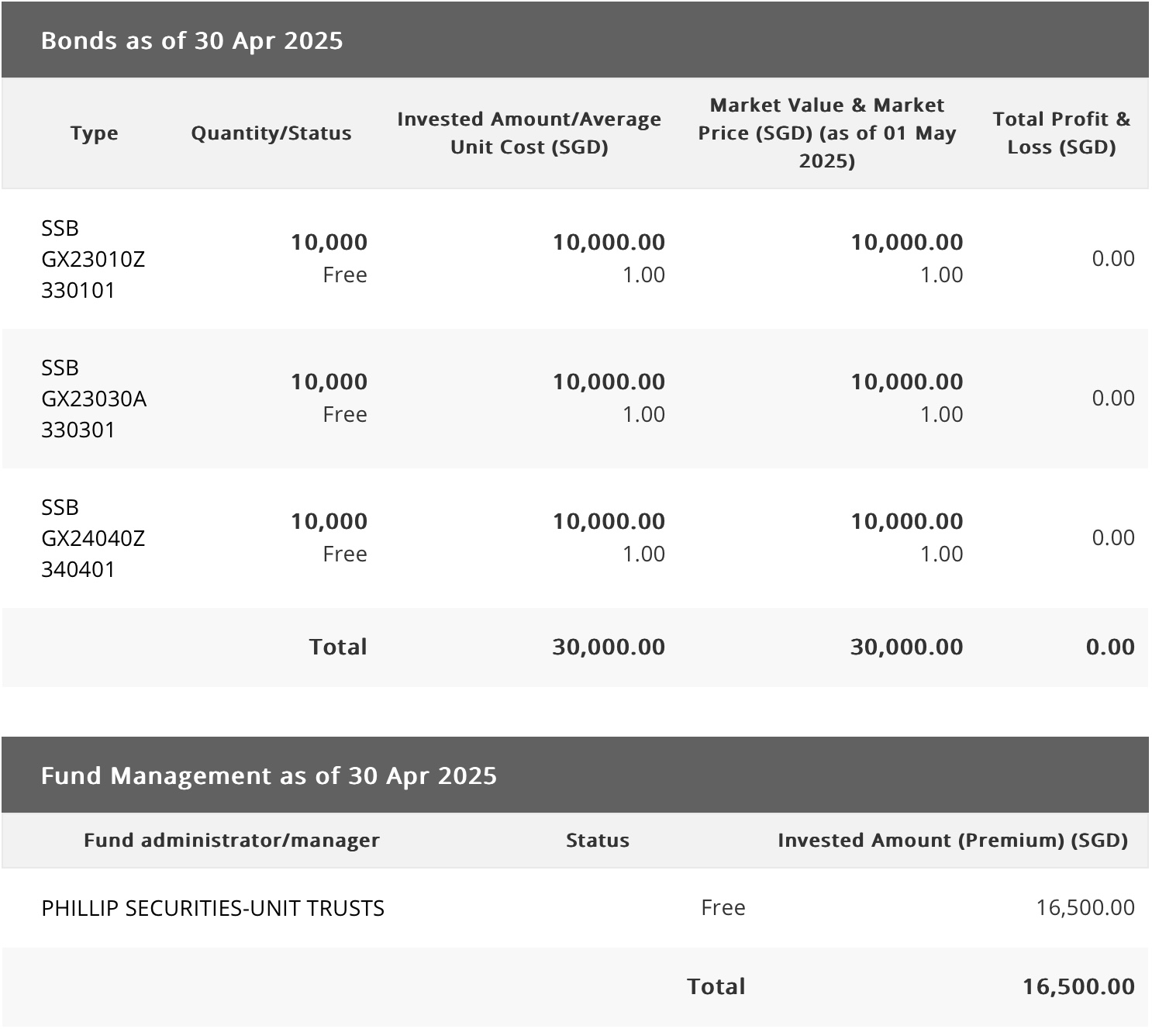This screenshot has height=1036, width=1152.
Task: Select quantity 10,000 in the GX23010Z row
Action: [329, 242]
